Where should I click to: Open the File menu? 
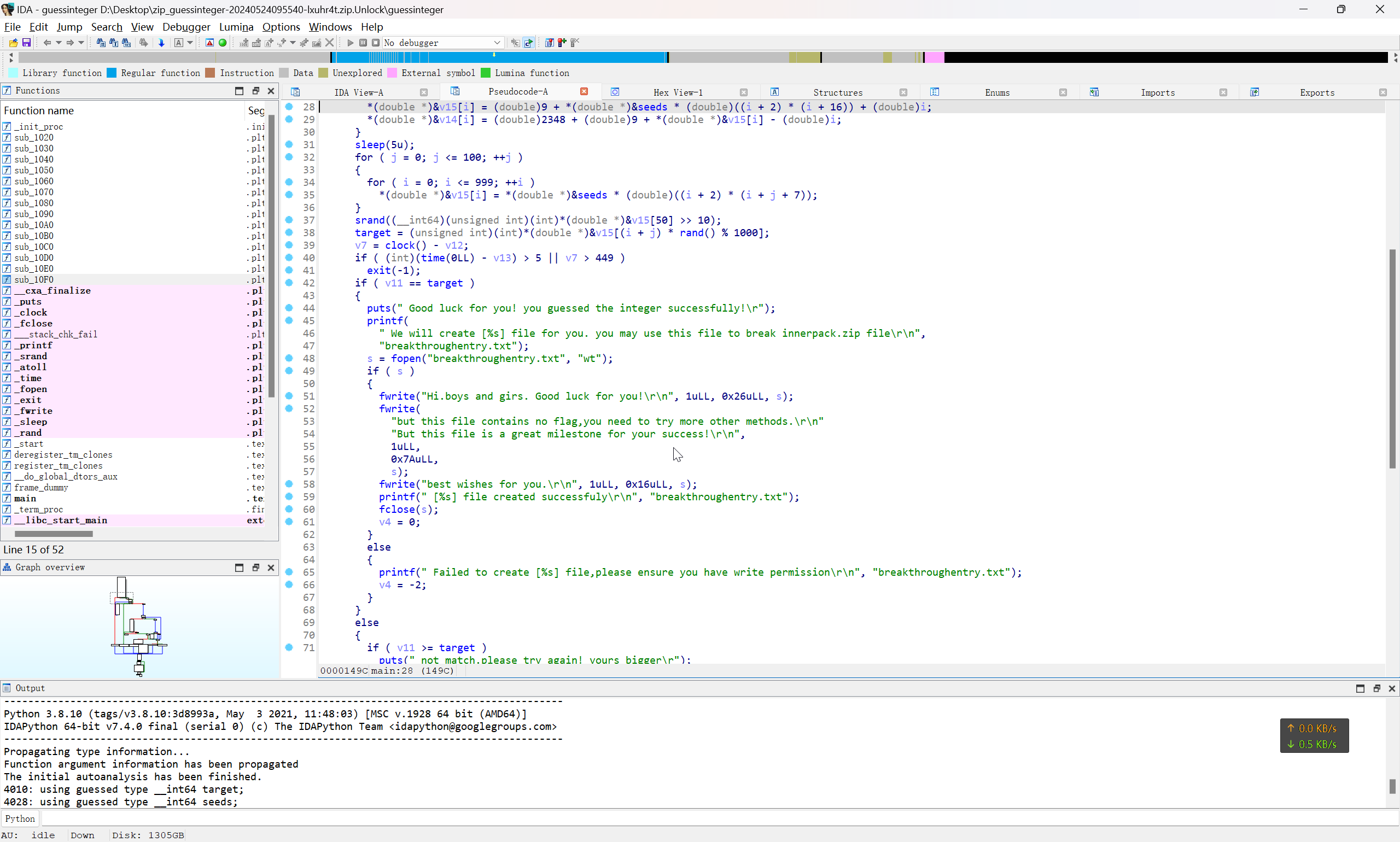coord(12,27)
